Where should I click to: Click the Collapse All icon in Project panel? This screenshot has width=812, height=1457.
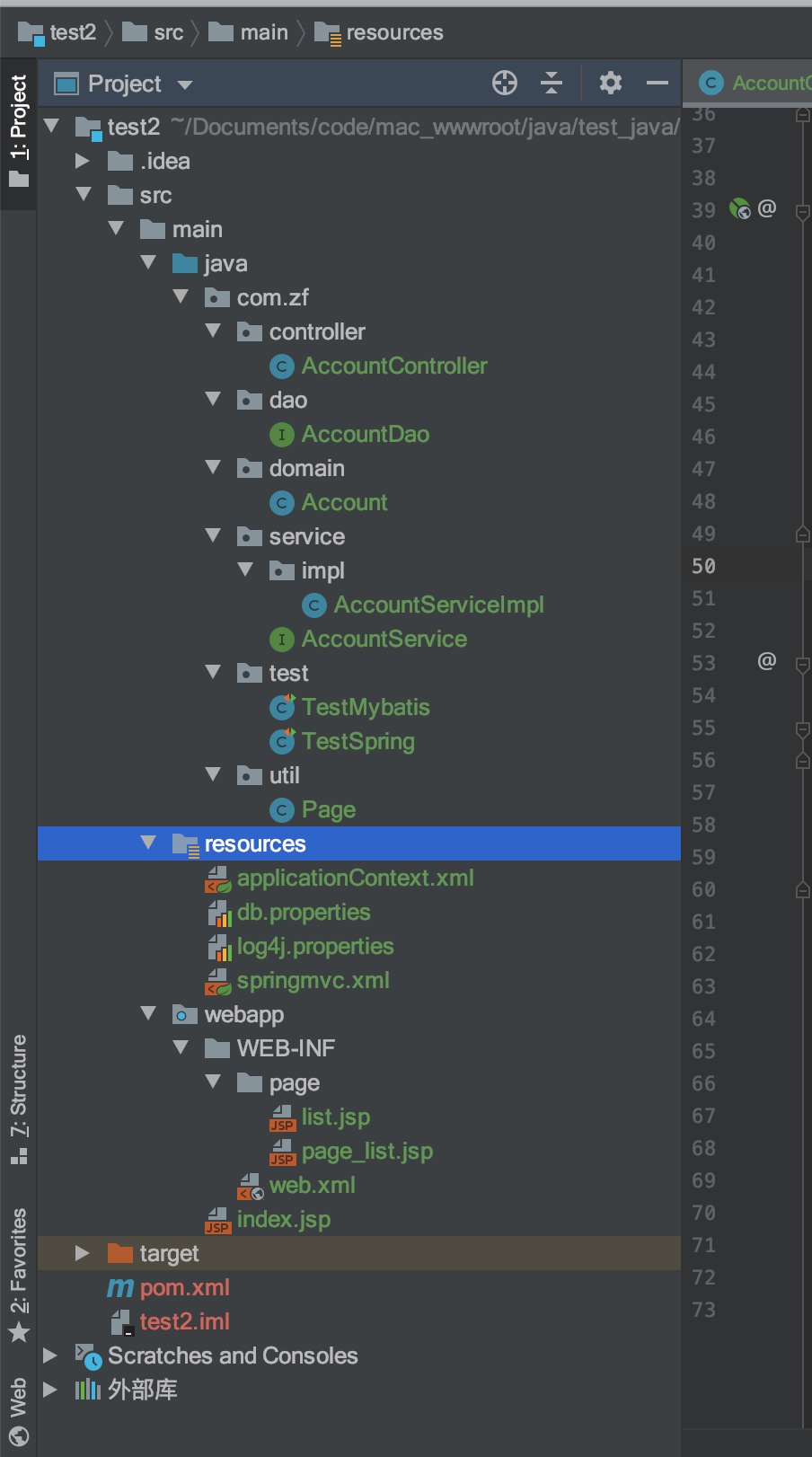(x=552, y=84)
